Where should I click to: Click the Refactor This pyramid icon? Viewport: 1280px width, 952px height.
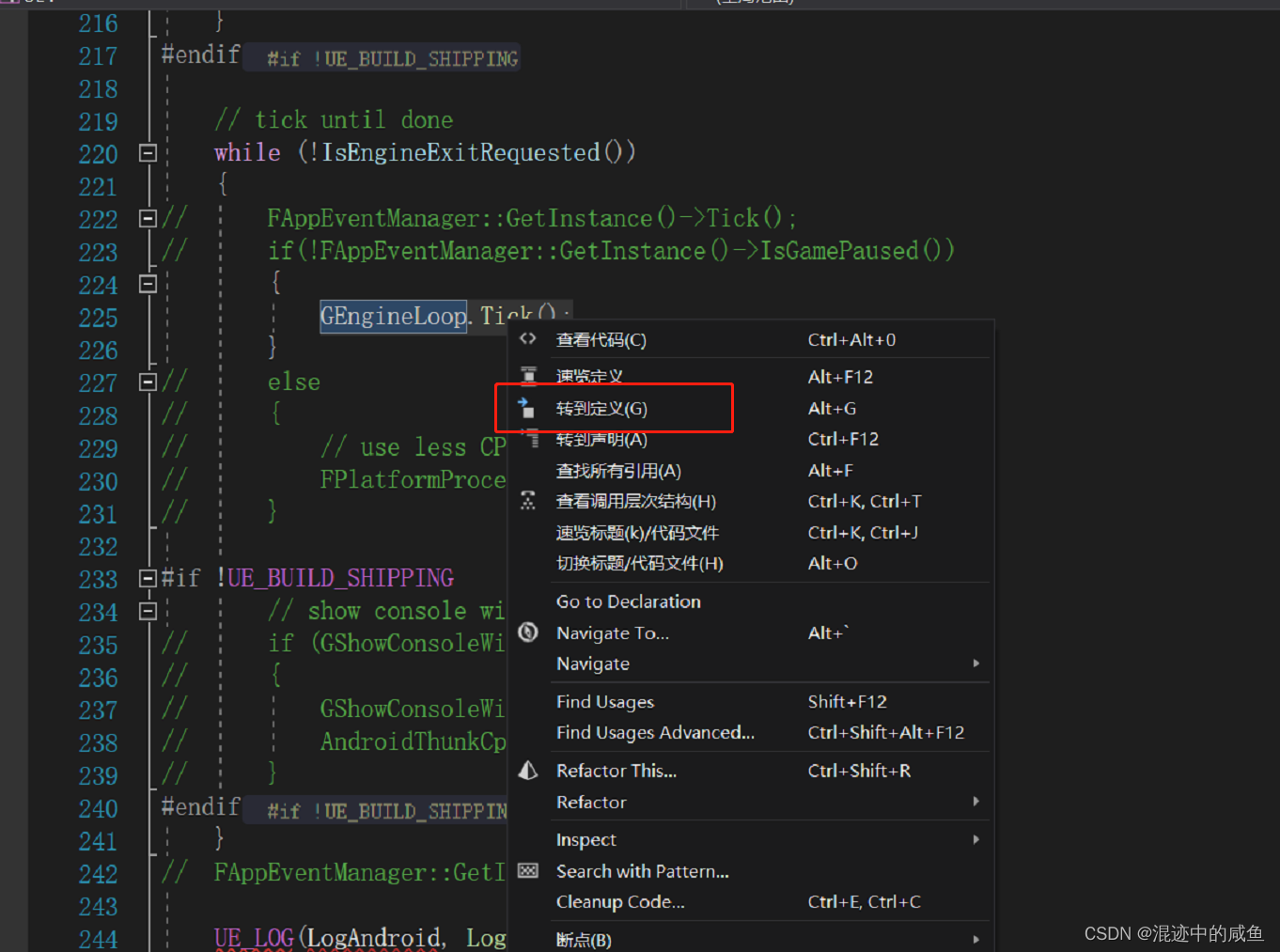click(x=528, y=771)
